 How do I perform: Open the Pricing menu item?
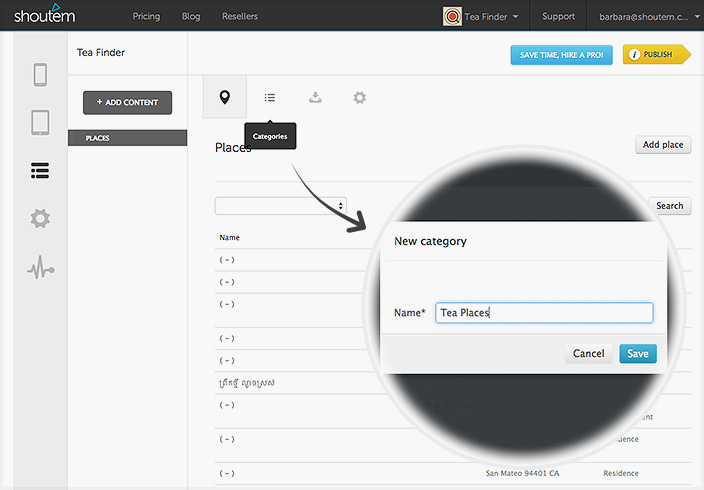click(146, 16)
